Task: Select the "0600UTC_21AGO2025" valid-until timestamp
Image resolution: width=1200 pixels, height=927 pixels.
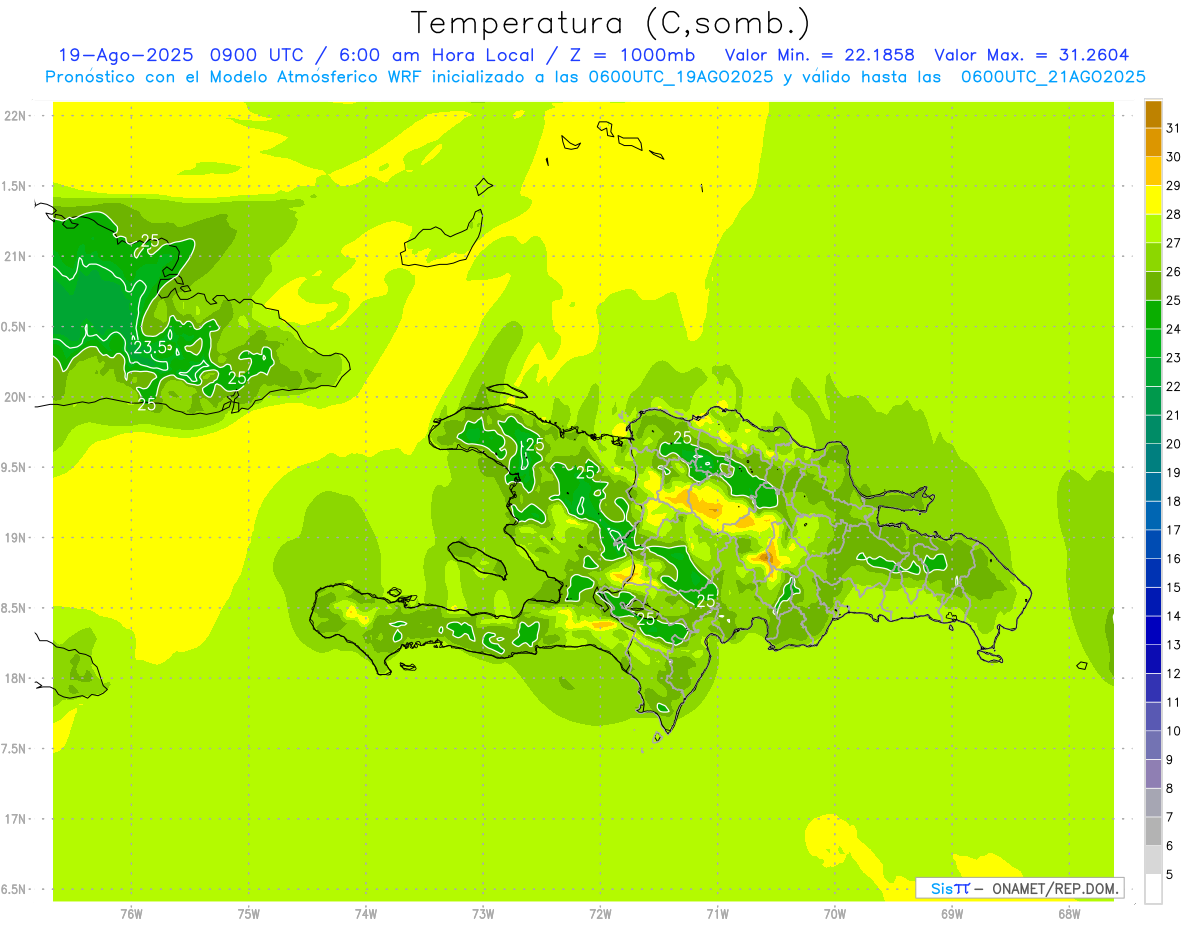Action: click(1053, 77)
